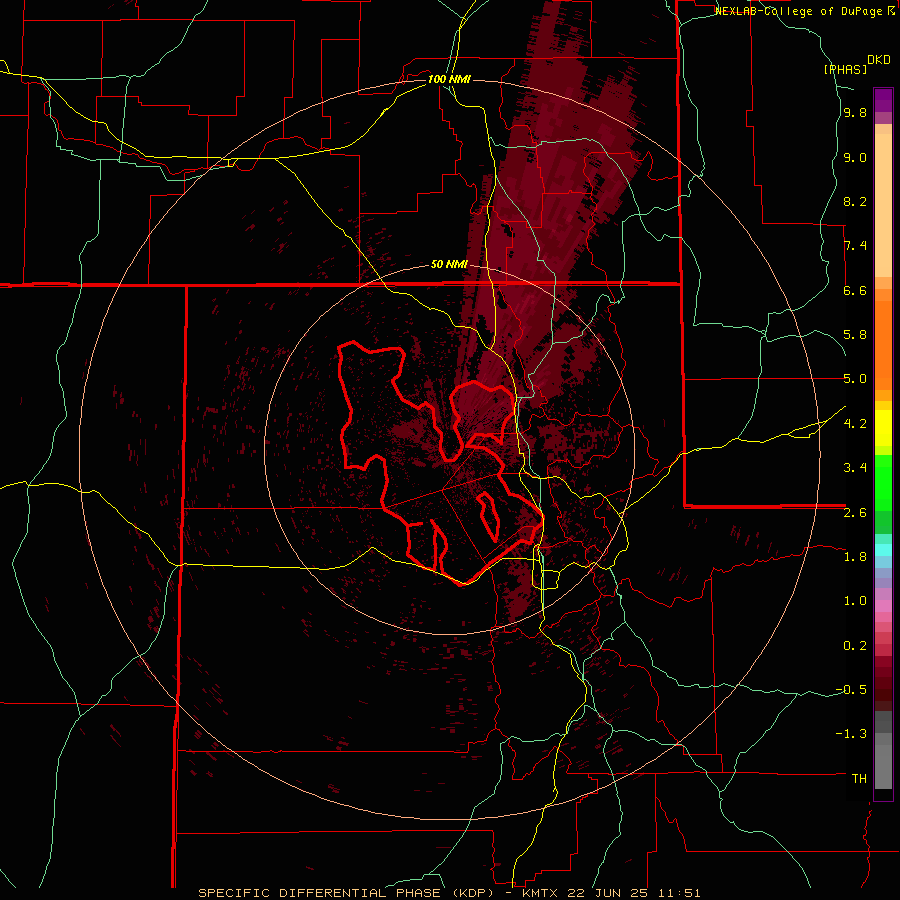This screenshot has height=900, width=900.
Task: Click the 1.0 value on the color scale
Action: point(855,600)
